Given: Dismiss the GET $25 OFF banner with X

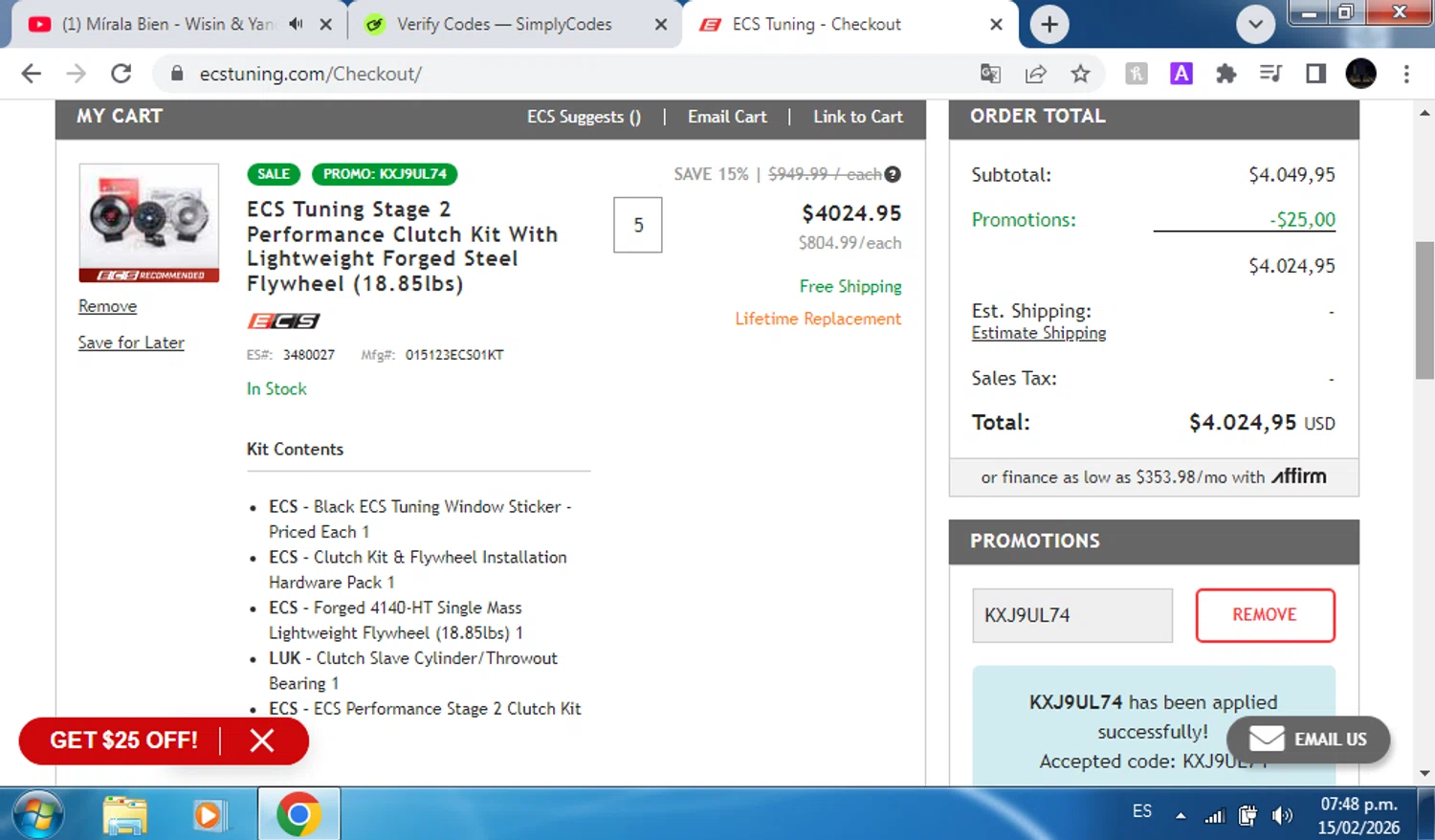Looking at the screenshot, I should pyautogui.click(x=262, y=741).
